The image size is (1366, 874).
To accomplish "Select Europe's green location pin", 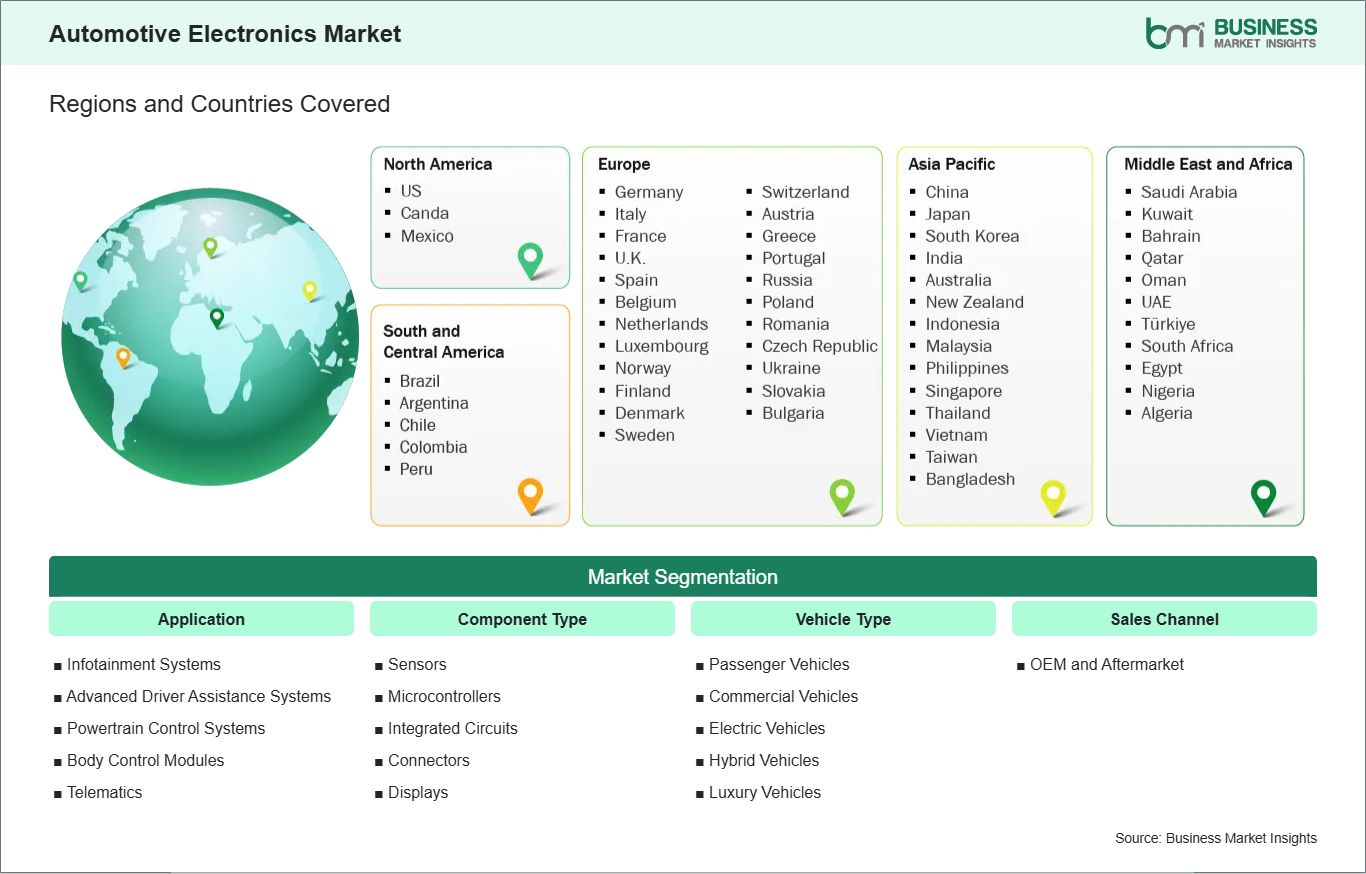I will point(843,495).
